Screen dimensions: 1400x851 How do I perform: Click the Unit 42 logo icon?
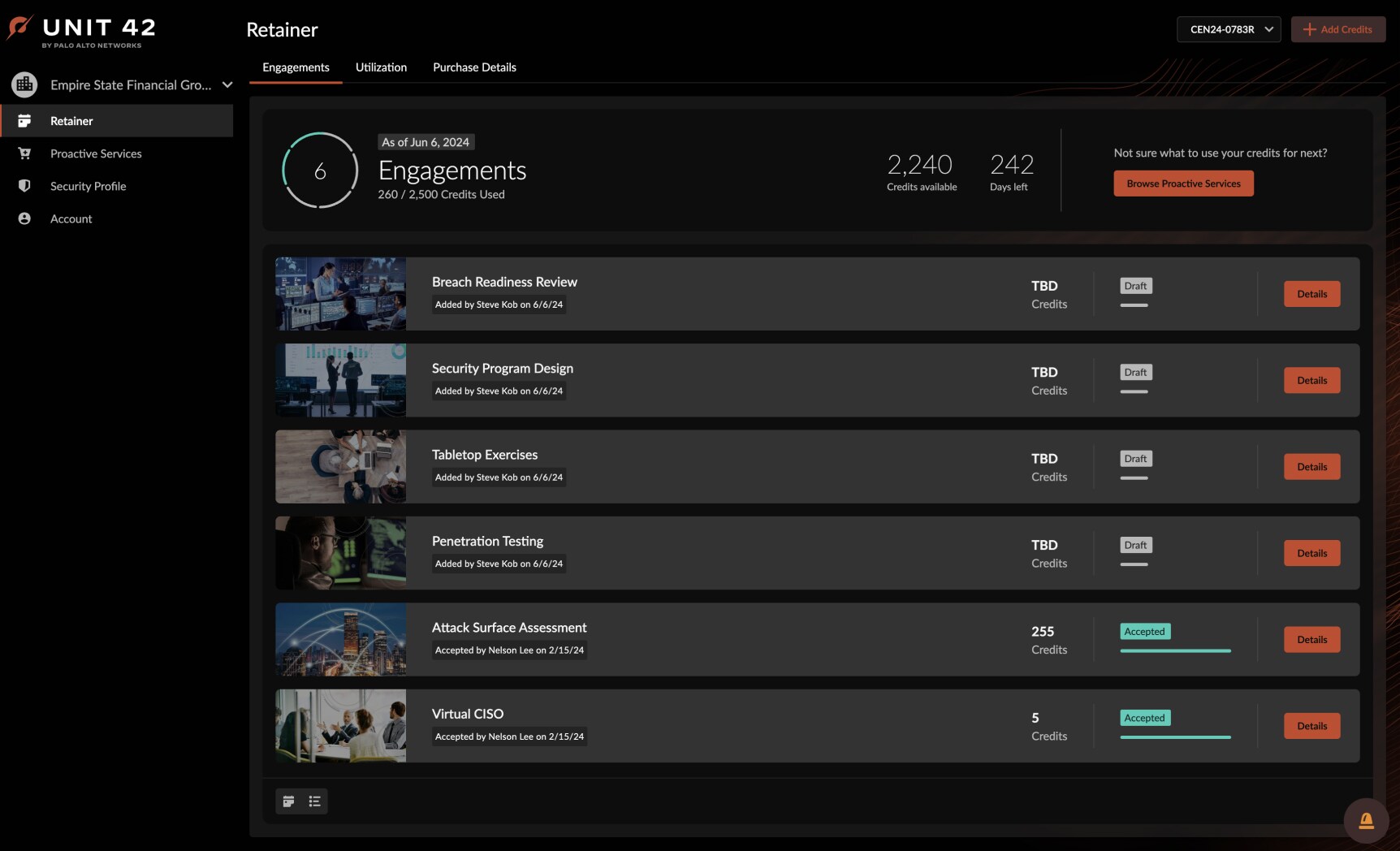click(x=20, y=28)
